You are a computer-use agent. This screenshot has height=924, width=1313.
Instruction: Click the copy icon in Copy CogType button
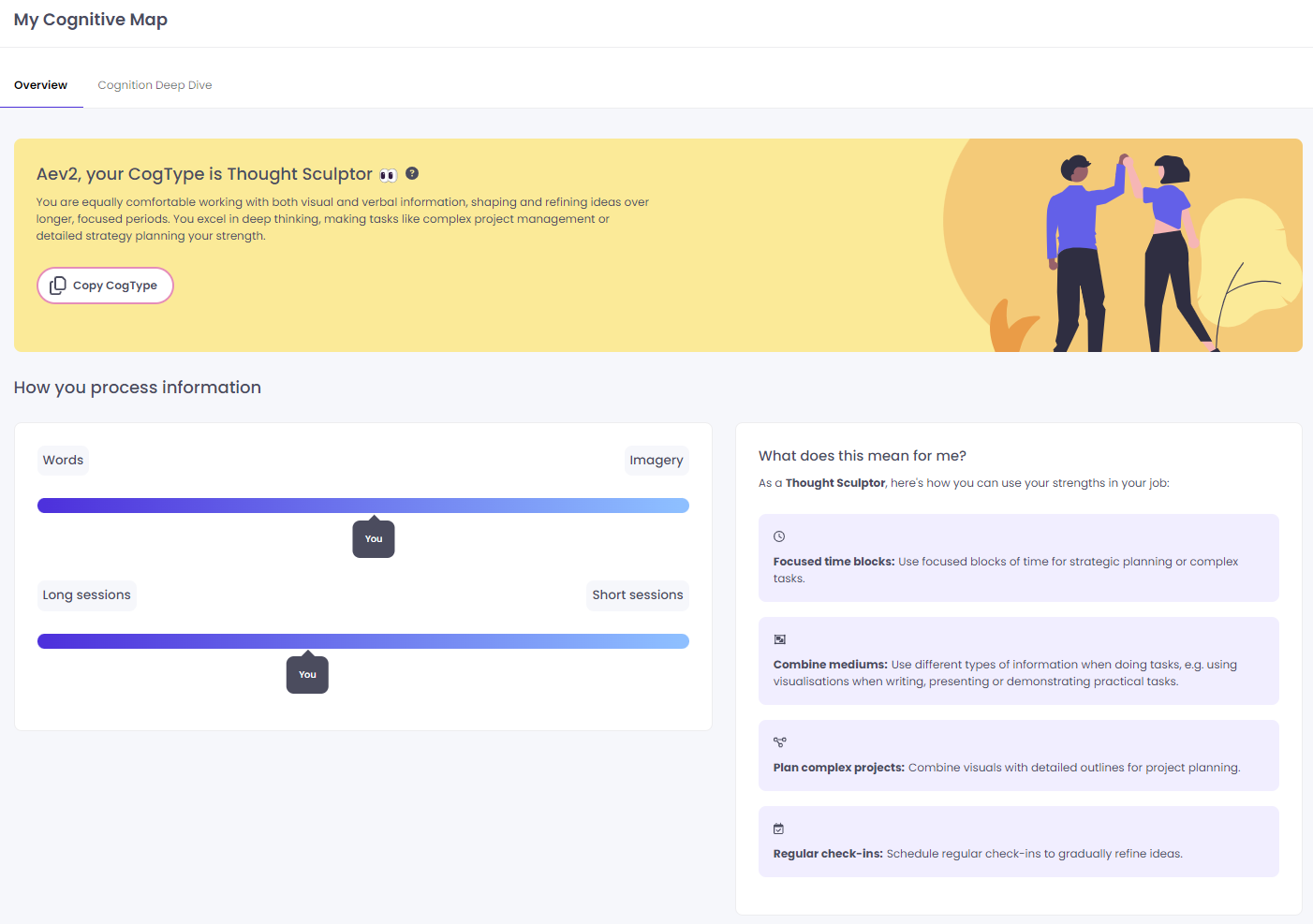[58, 285]
